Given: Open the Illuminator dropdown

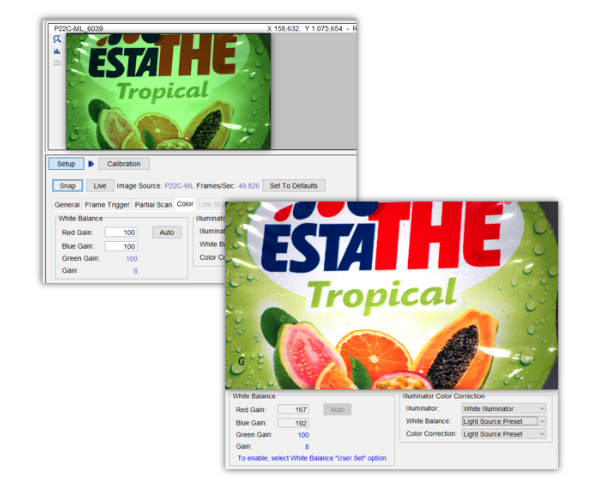Looking at the screenshot, I should (504, 409).
